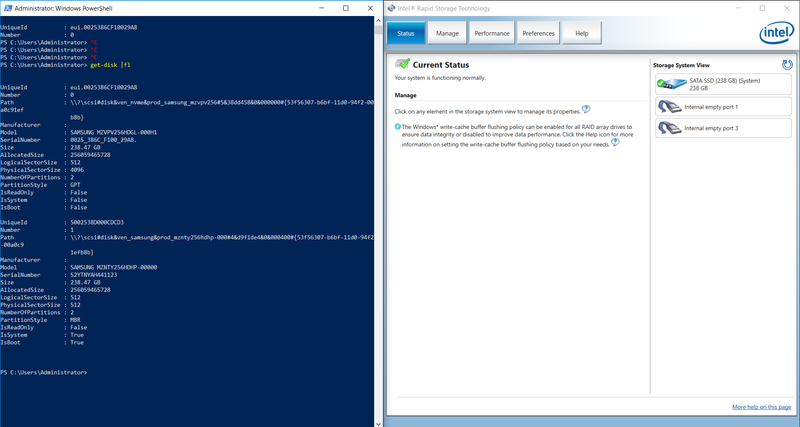Click the PowerShell vertical scrollbar thumb
Viewport: 800px width, 427px height.
378,30
